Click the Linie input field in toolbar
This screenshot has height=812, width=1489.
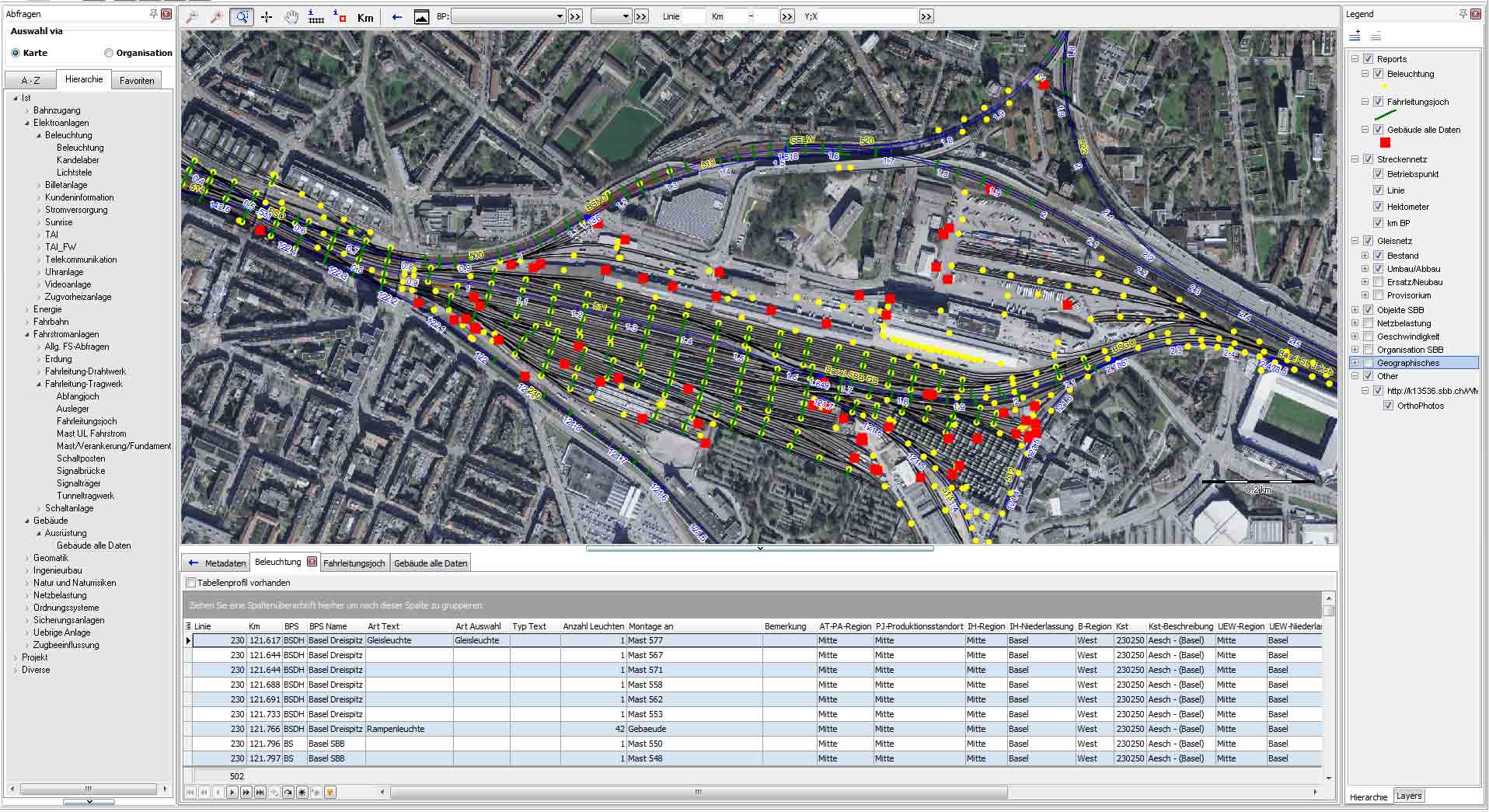[x=694, y=16]
